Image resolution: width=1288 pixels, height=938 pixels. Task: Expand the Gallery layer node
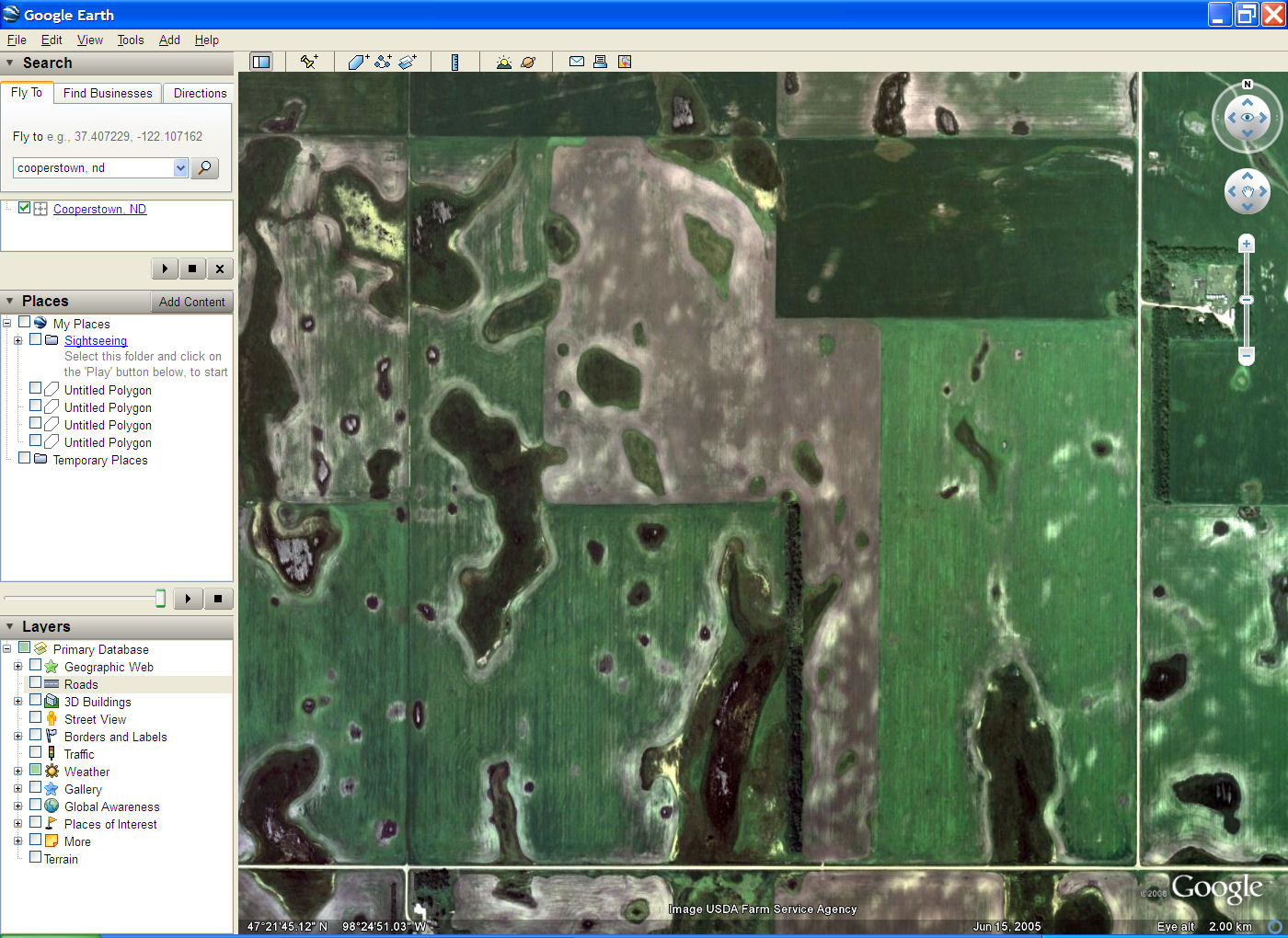(17, 789)
